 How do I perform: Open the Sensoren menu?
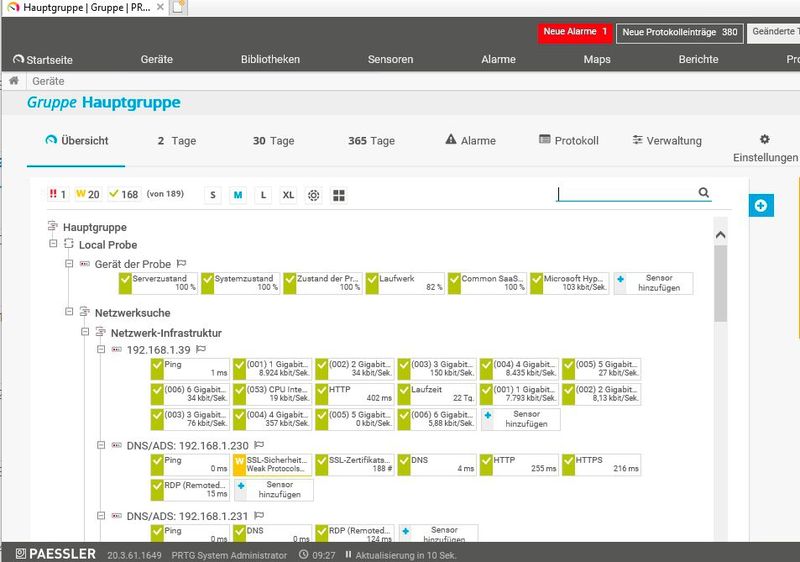click(390, 59)
